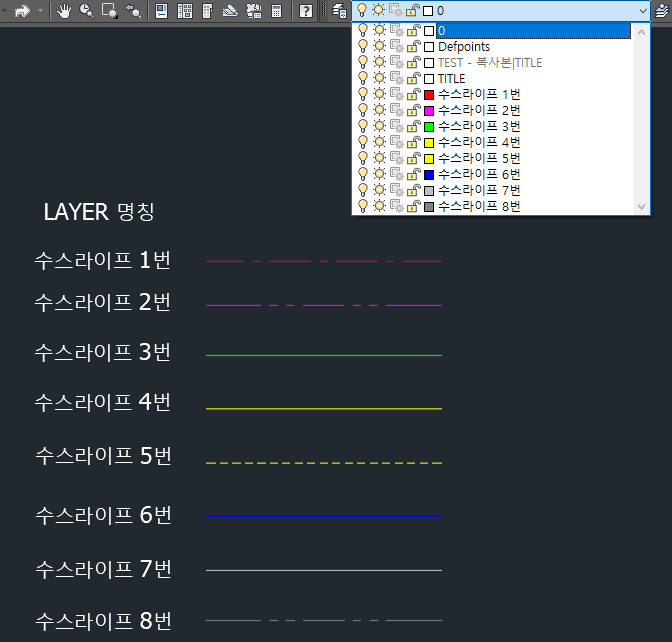The width and height of the screenshot is (672, 642).
Task: Click the Zoom Previous icon
Action: point(133,11)
